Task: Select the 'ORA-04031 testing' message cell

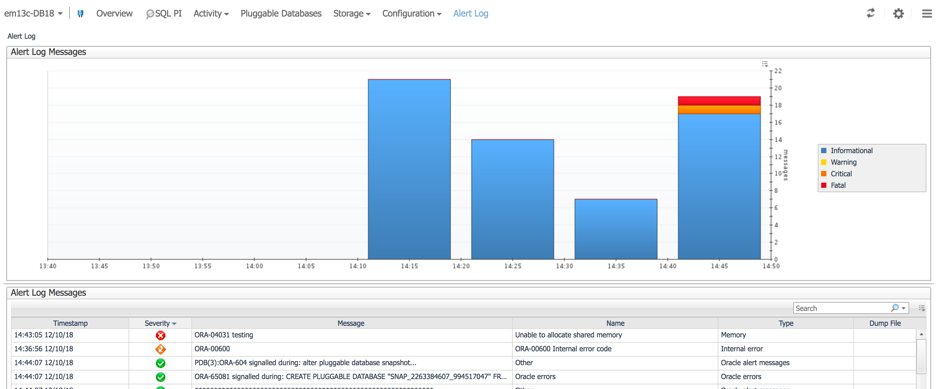Action: 351,336
